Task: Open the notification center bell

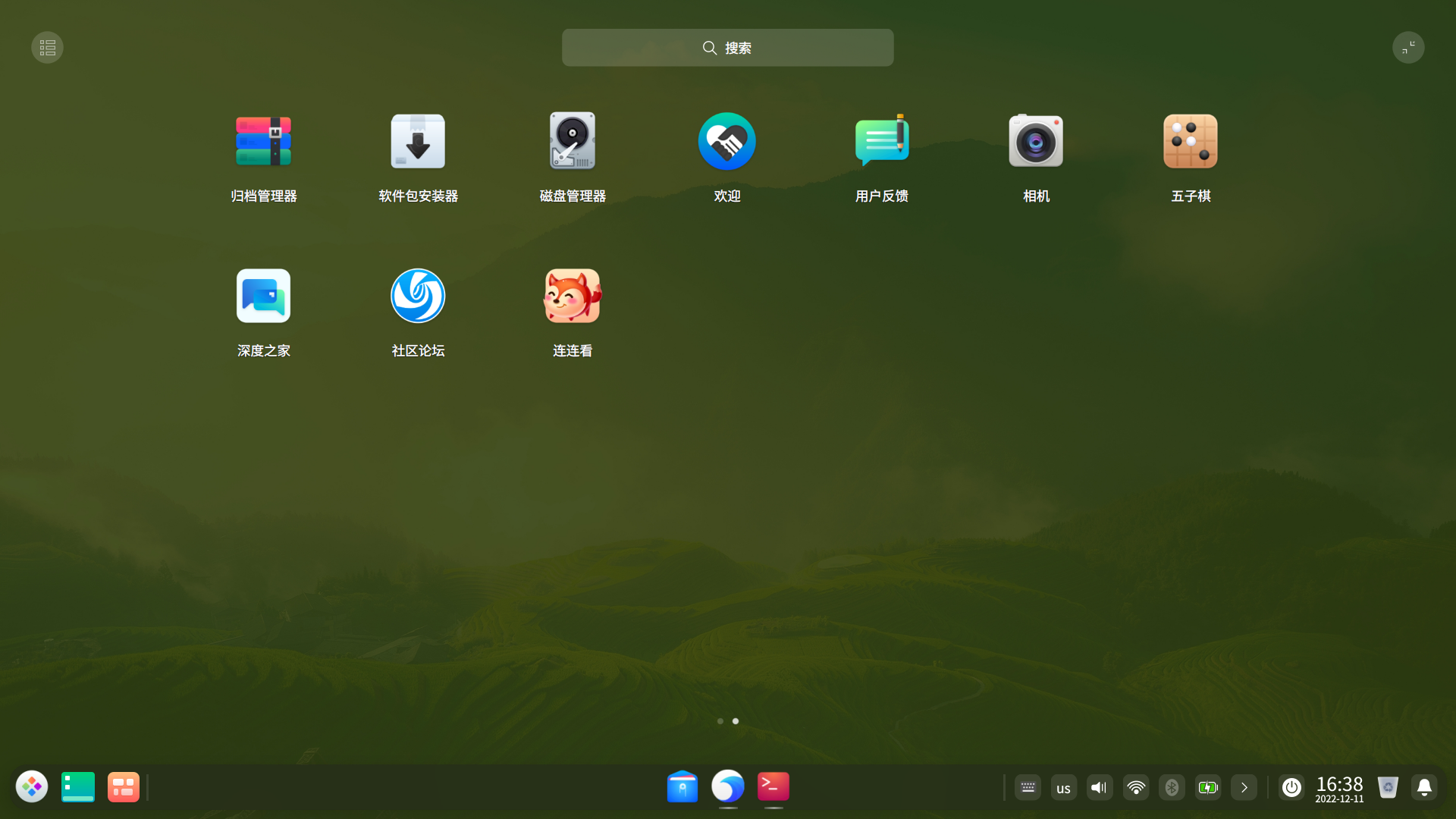Action: tap(1424, 788)
